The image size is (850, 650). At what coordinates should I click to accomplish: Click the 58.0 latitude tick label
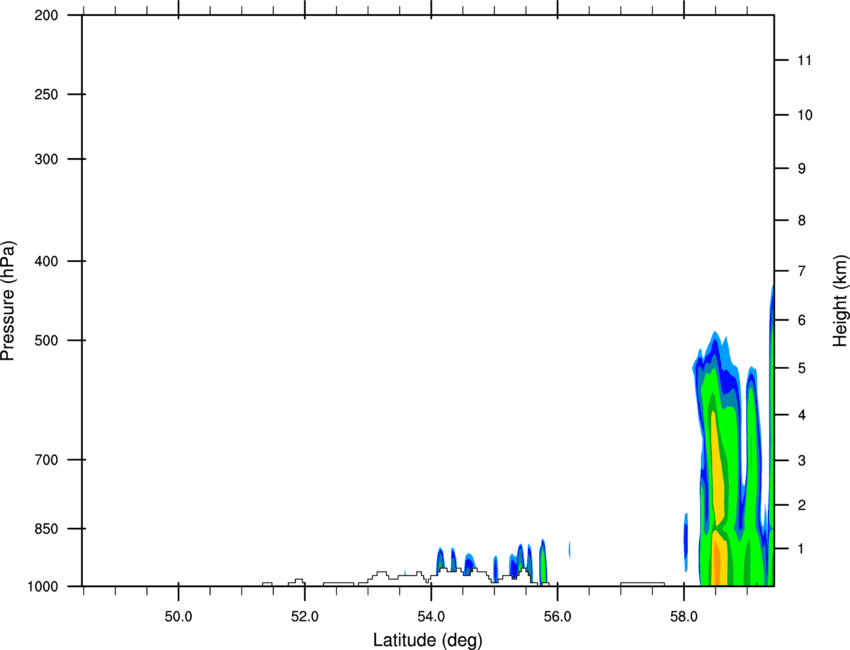(x=684, y=616)
